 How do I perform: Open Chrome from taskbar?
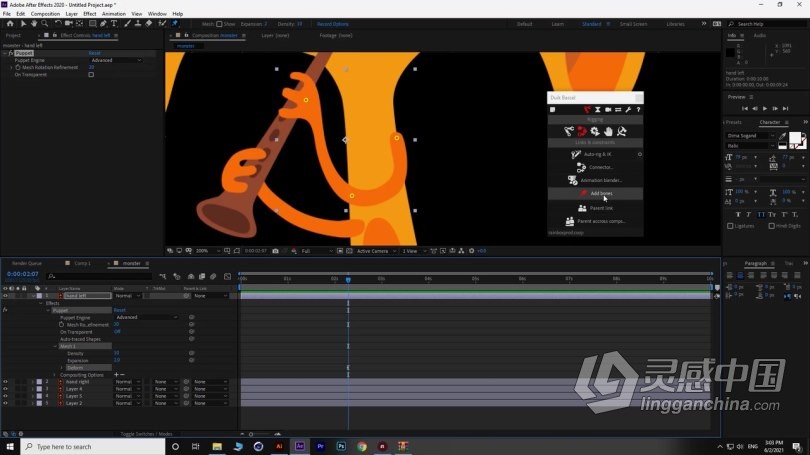pyautogui.click(x=362, y=446)
